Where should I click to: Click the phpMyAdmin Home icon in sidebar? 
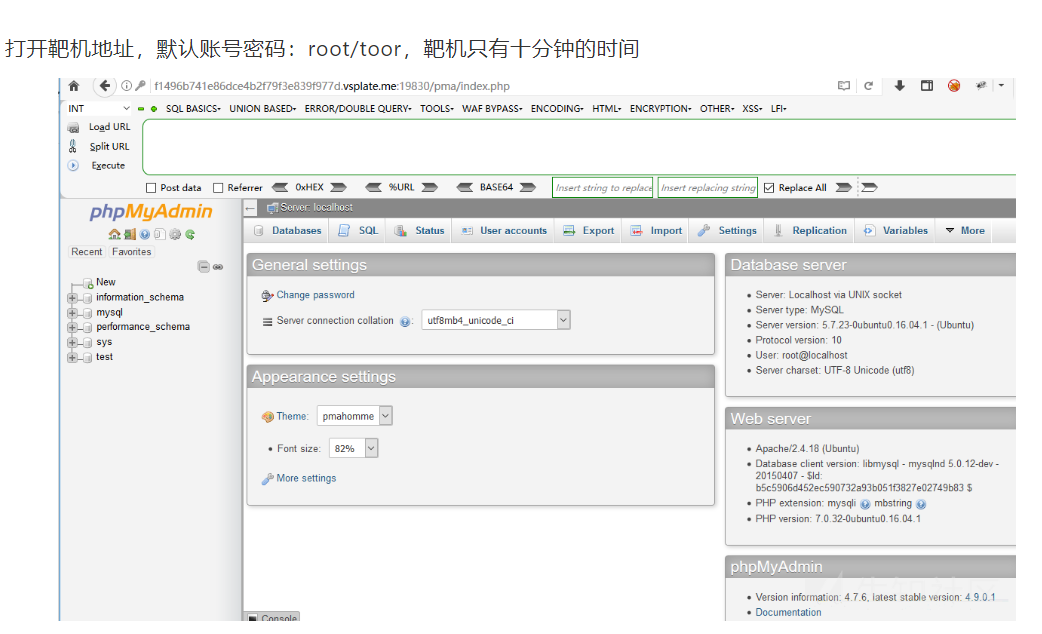click(114, 234)
